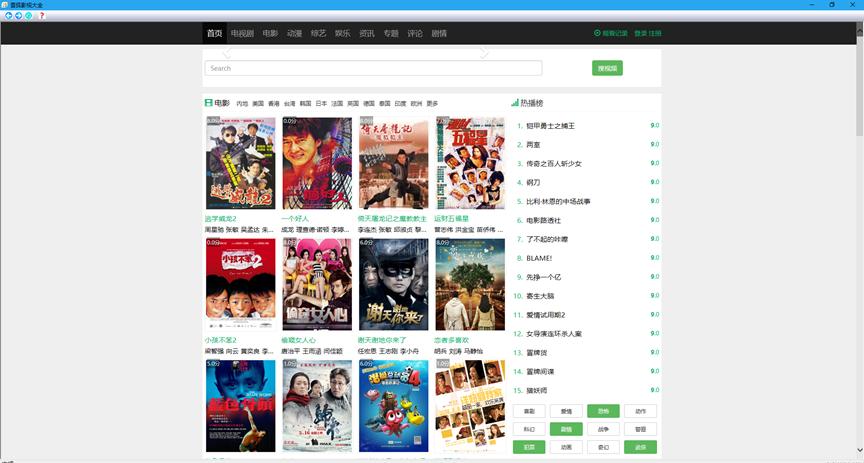Filter movies by 美国 region
The height and width of the screenshot is (463, 864).
(x=258, y=103)
